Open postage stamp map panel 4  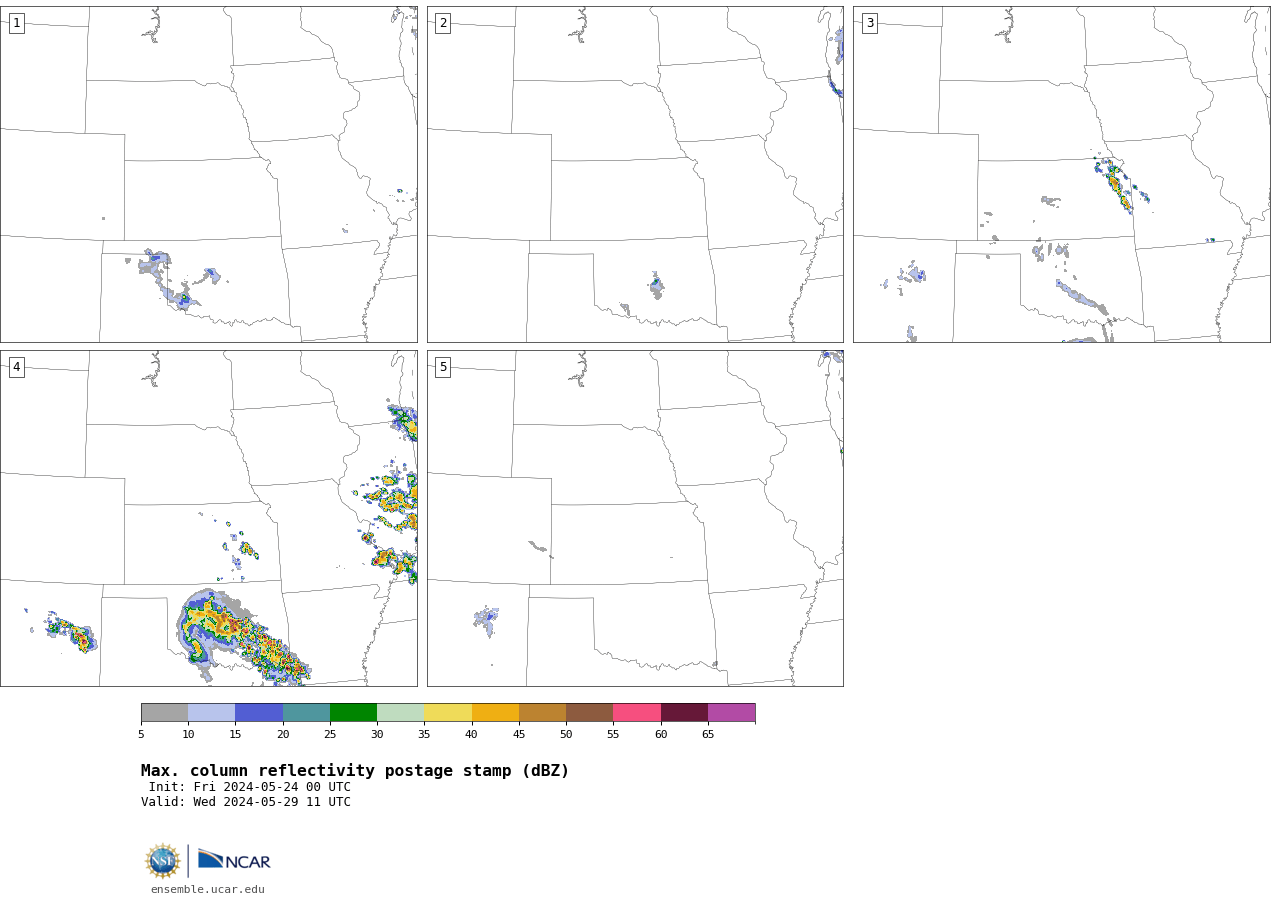[209, 518]
